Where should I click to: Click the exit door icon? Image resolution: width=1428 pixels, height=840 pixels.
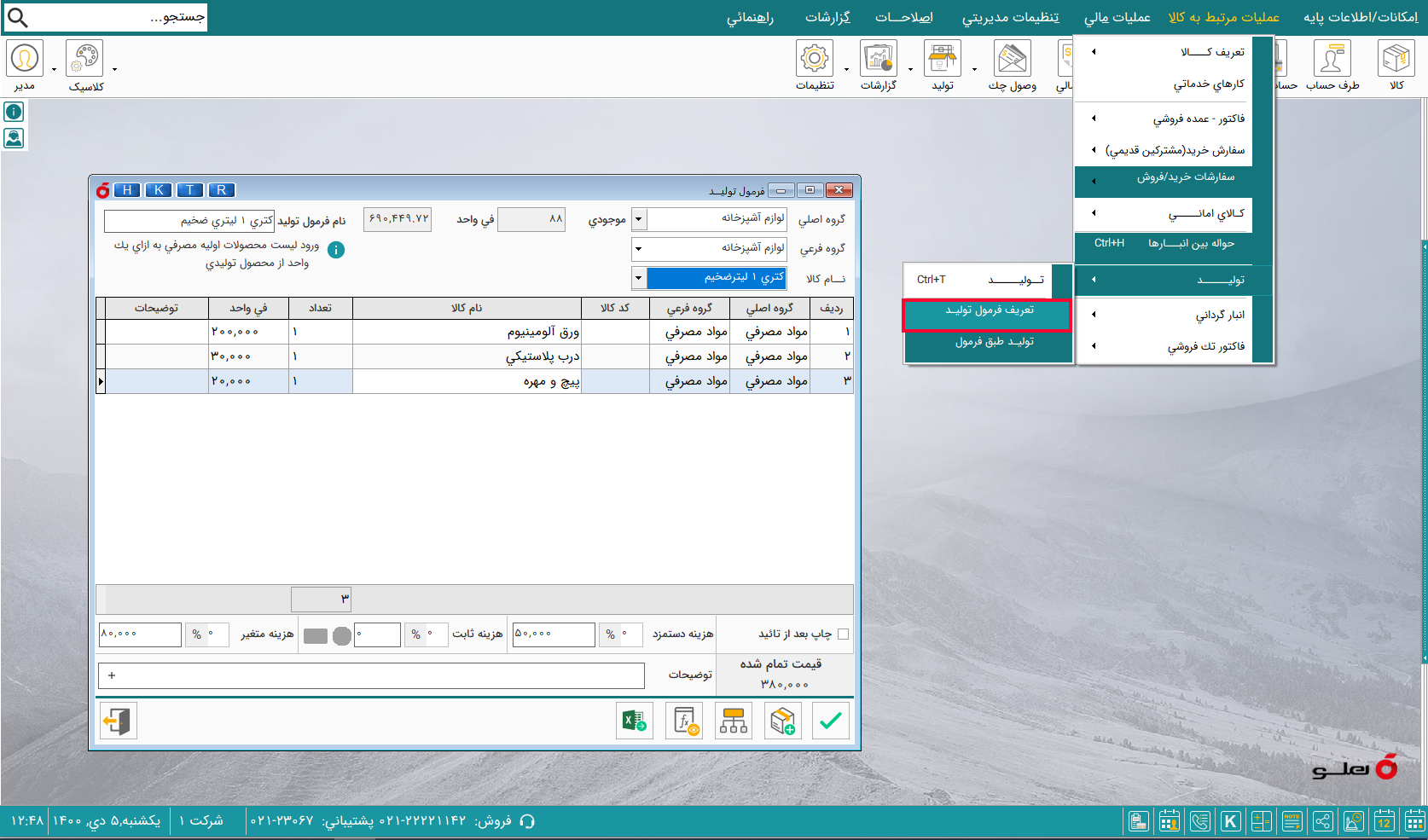(118, 721)
